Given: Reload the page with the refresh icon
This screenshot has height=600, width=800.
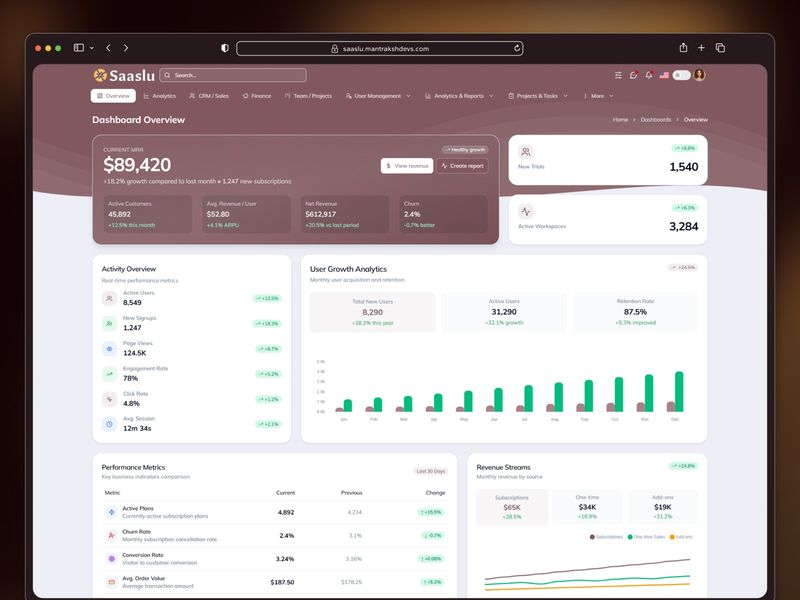Looking at the screenshot, I should tap(517, 48).
